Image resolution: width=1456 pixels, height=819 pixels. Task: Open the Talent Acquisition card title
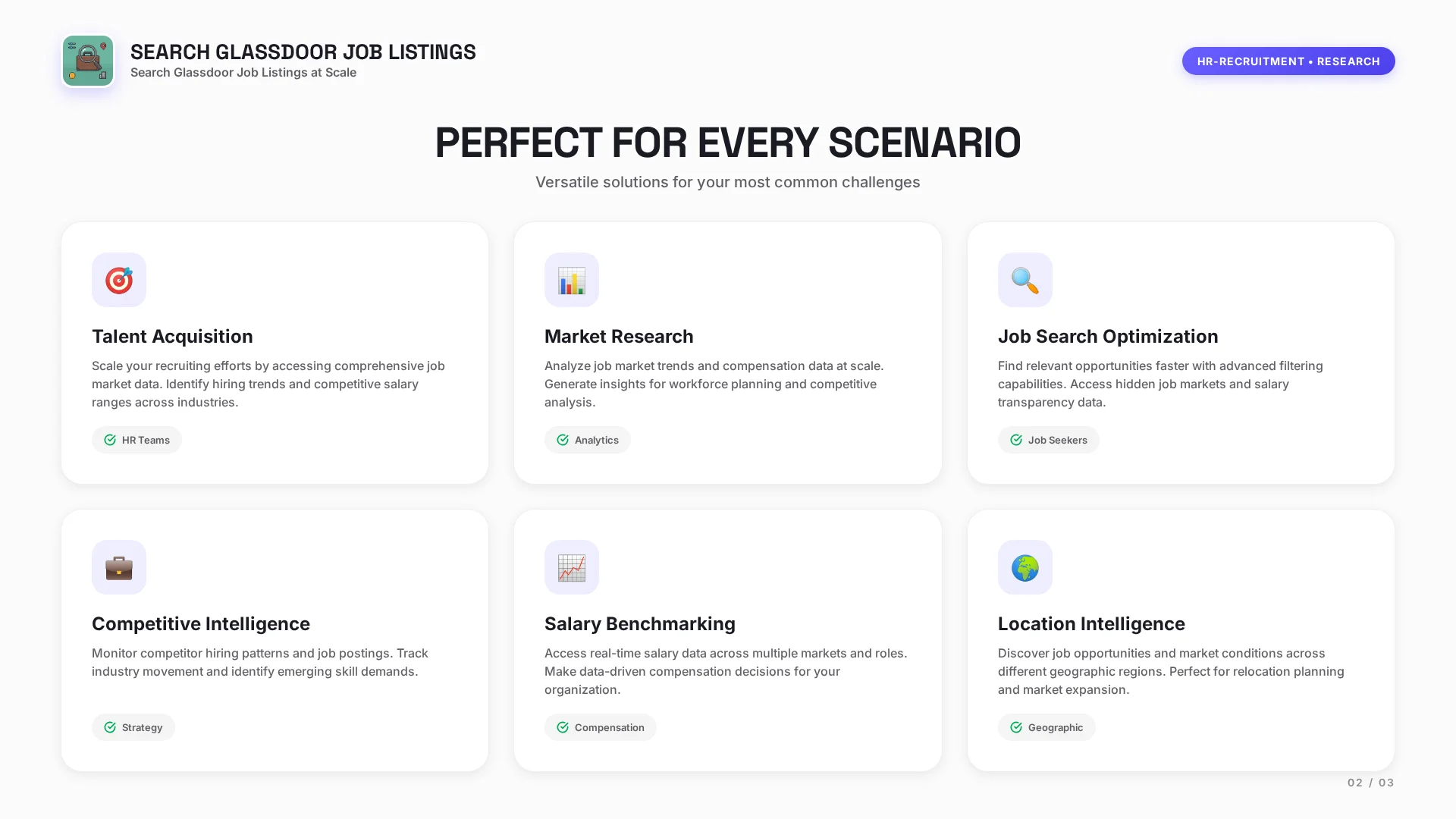tap(172, 336)
